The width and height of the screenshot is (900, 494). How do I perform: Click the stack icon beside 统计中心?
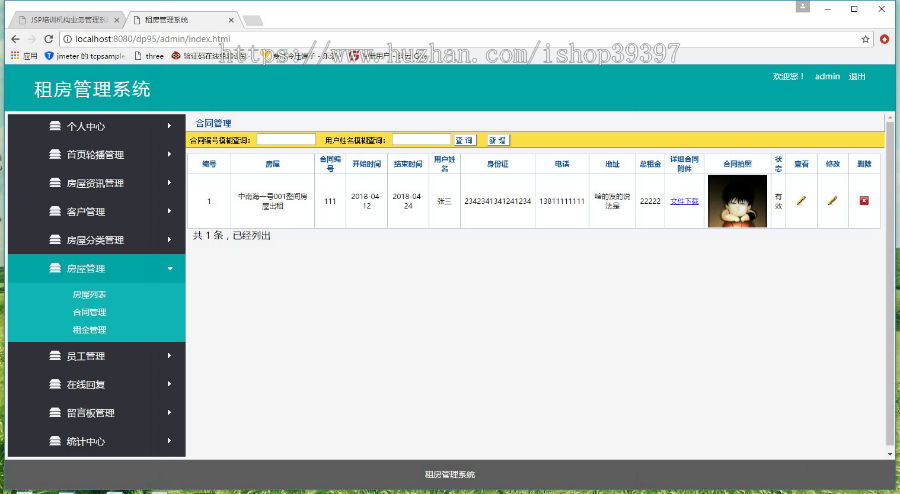55,441
